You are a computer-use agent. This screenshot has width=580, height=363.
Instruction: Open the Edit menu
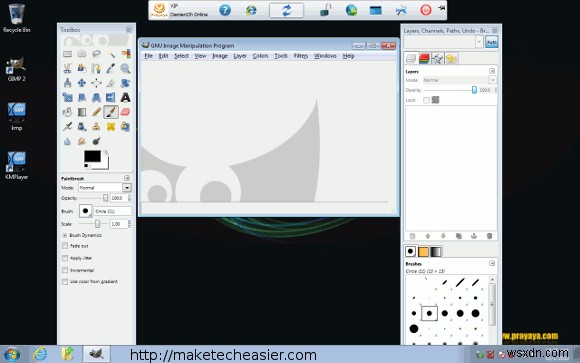pos(163,56)
